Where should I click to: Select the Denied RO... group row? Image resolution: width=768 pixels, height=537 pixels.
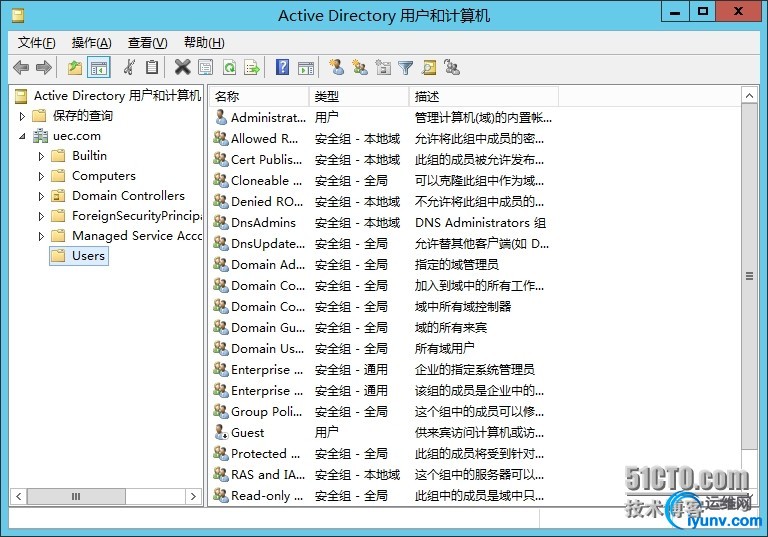383,201
